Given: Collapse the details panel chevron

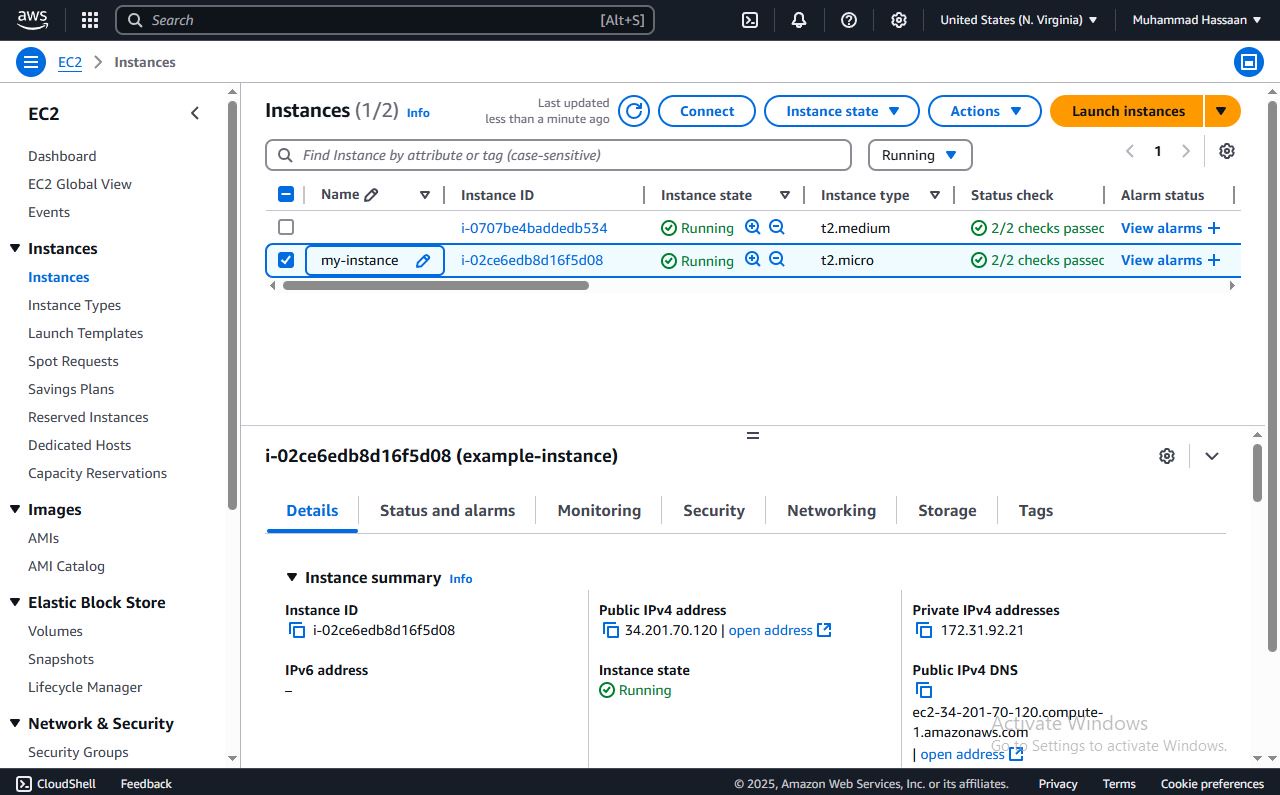Looking at the screenshot, I should [1212, 456].
